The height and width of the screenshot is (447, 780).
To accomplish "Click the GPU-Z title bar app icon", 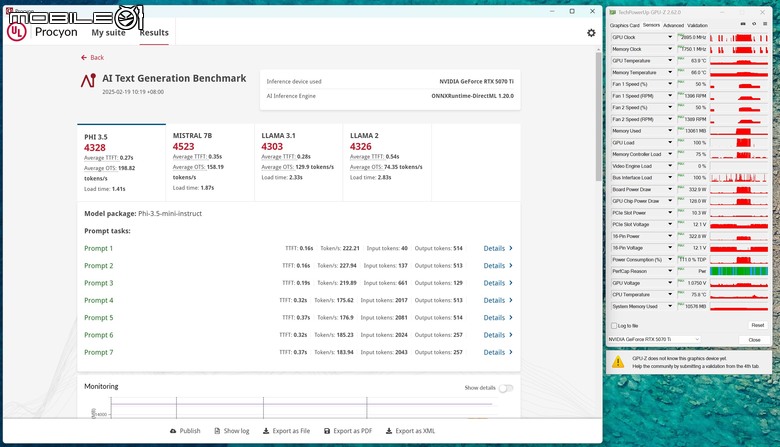I will (613, 12).
